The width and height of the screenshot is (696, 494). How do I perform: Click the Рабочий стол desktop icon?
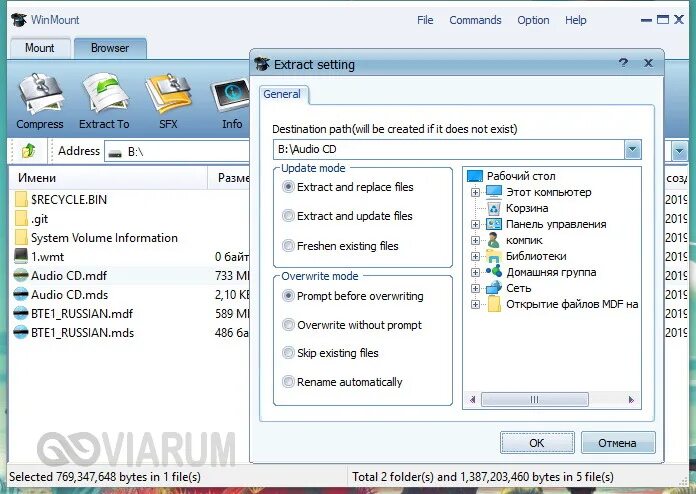(x=475, y=176)
